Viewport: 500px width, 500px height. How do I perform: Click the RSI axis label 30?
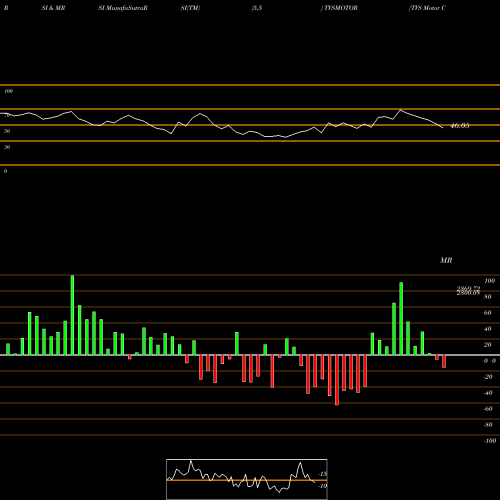7,147
